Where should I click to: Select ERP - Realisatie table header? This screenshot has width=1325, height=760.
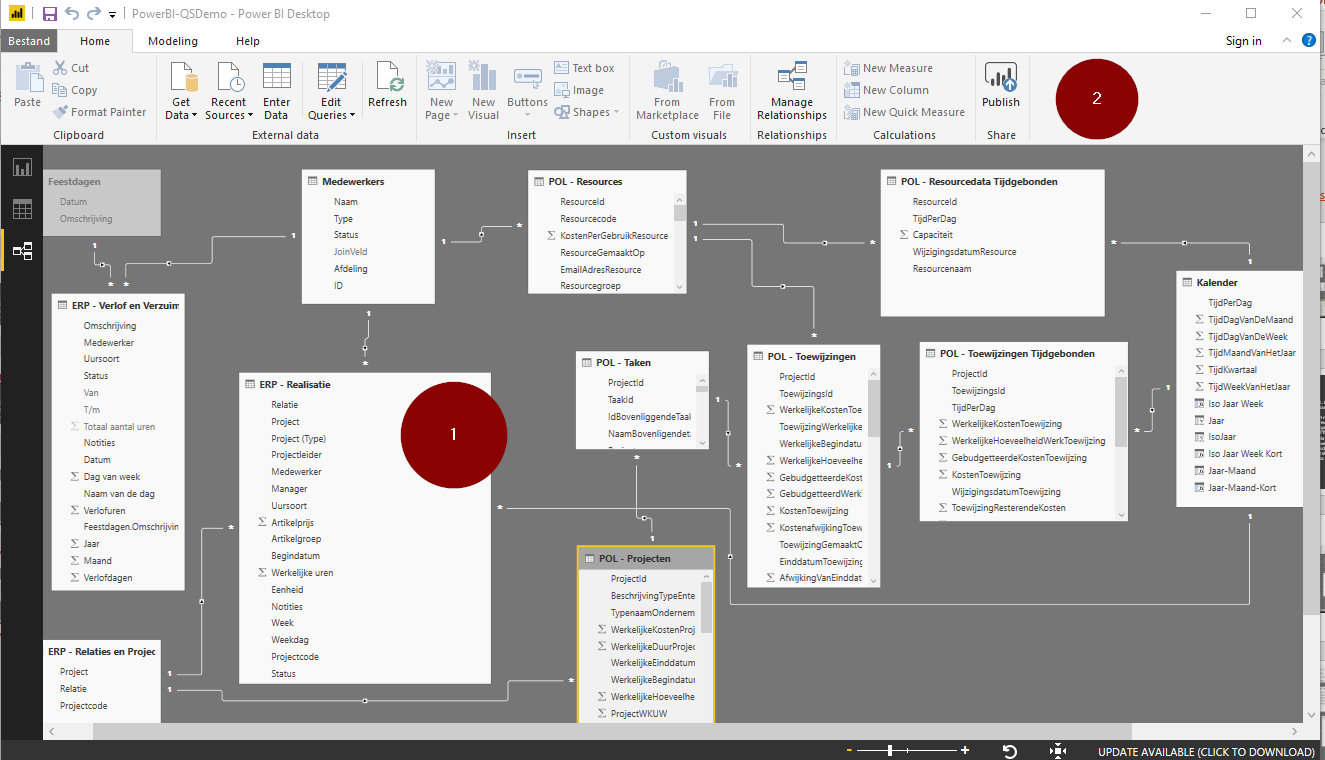click(x=366, y=384)
